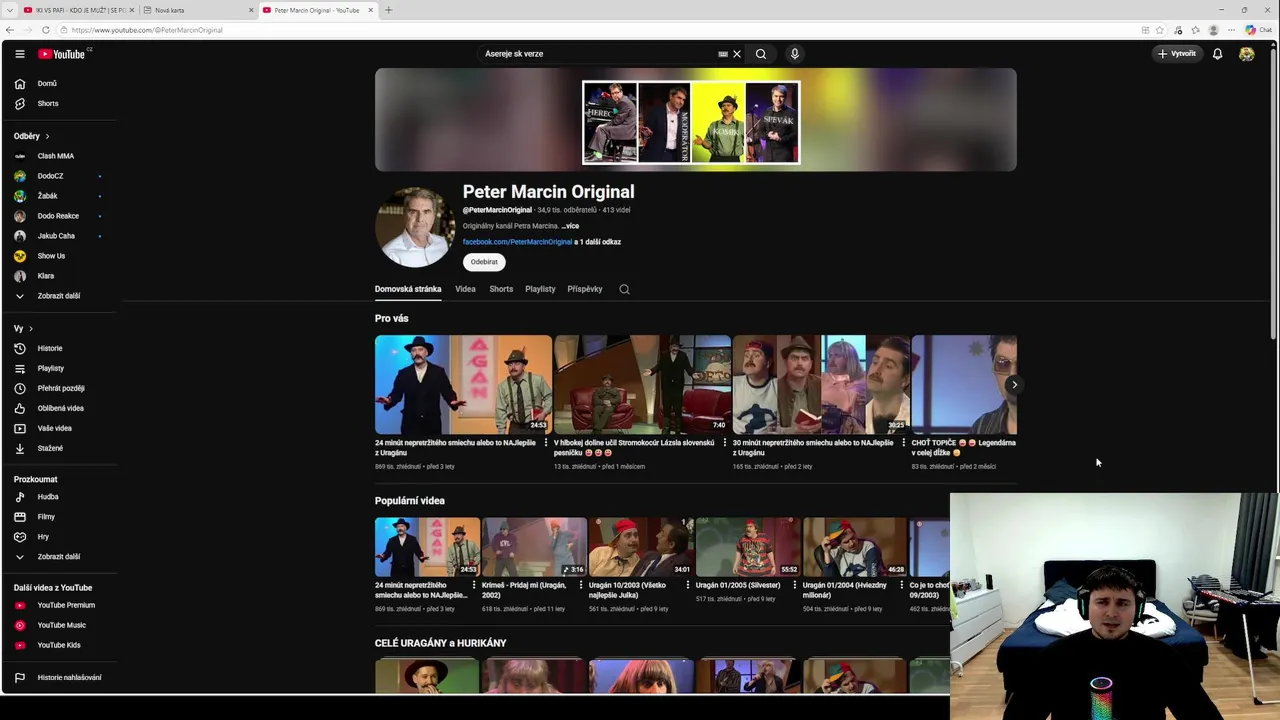Screen dimensions: 1280x720
Task: Subscribe with the Odebírat button
Action: (484, 262)
